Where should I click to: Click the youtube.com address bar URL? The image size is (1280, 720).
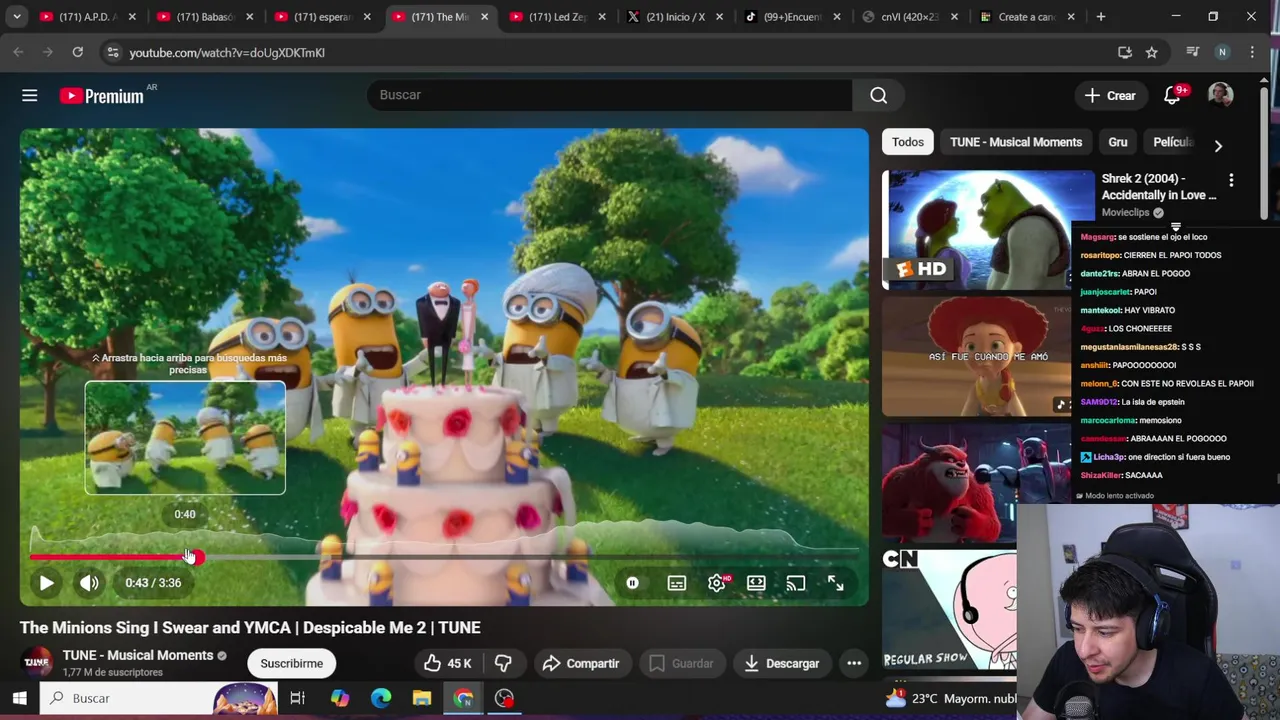click(x=227, y=52)
